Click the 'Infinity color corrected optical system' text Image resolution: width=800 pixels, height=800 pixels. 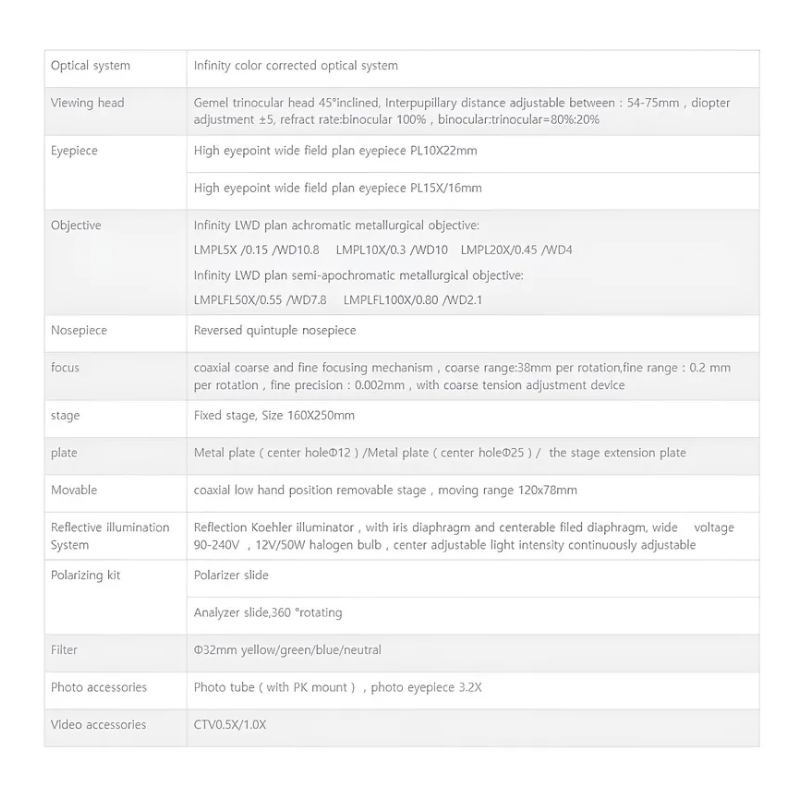[295, 66]
